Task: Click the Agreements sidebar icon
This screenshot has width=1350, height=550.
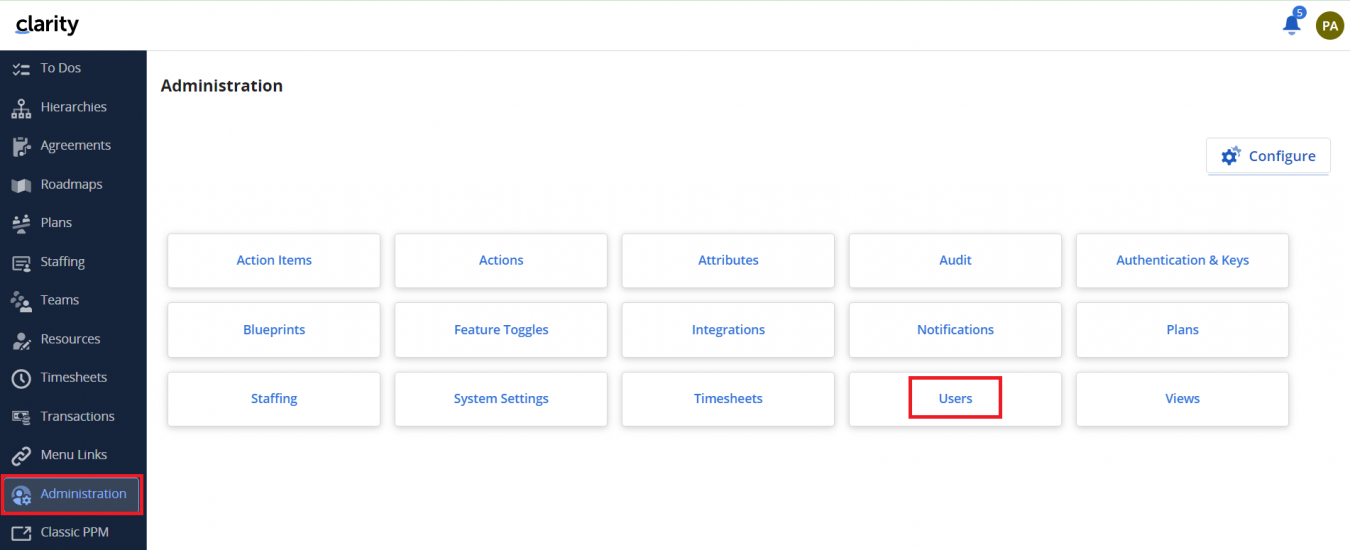Action: pyautogui.click(x=21, y=147)
